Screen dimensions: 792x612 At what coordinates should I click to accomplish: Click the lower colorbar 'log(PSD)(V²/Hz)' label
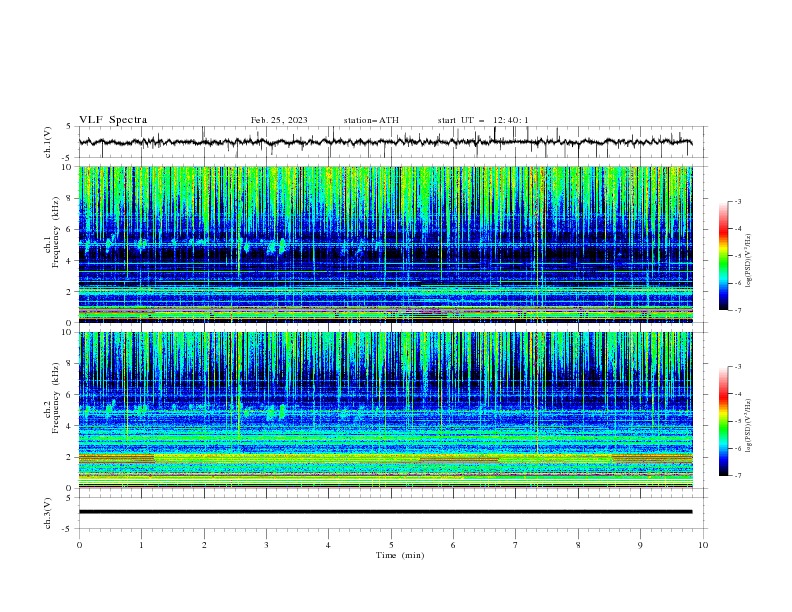[749, 426]
